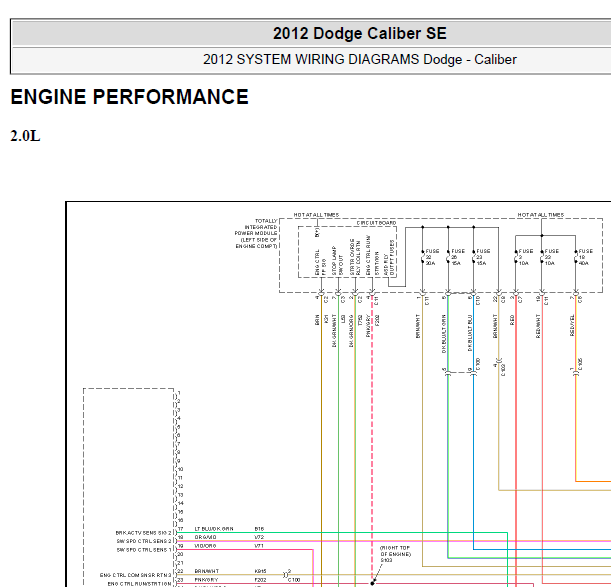Click the 'RED/WHT' wire label

coord(538,326)
